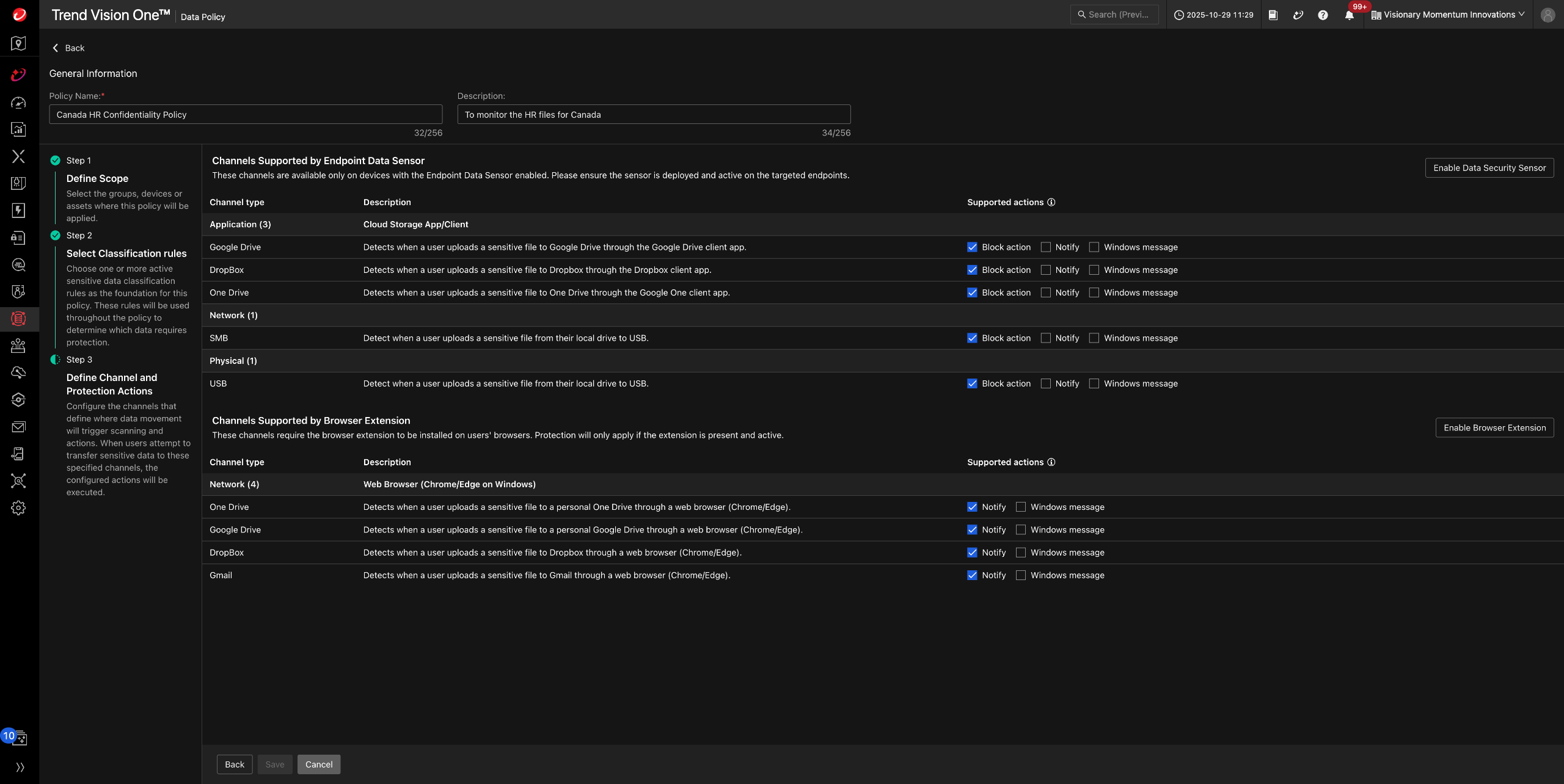Click the help question mark icon

(1323, 15)
